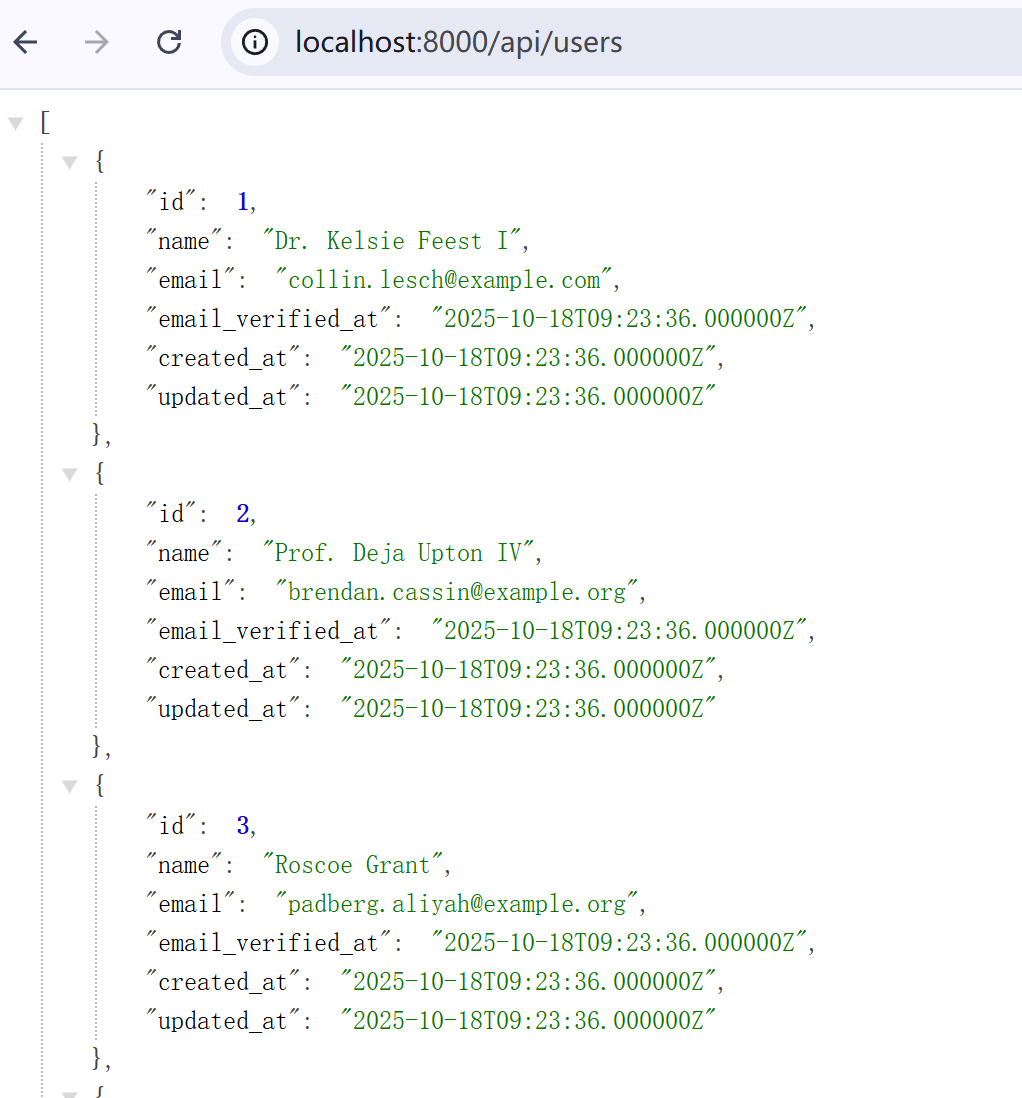View site information icon in address bar
This screenshot has width=1022, height=1098.
click(255, 42)
